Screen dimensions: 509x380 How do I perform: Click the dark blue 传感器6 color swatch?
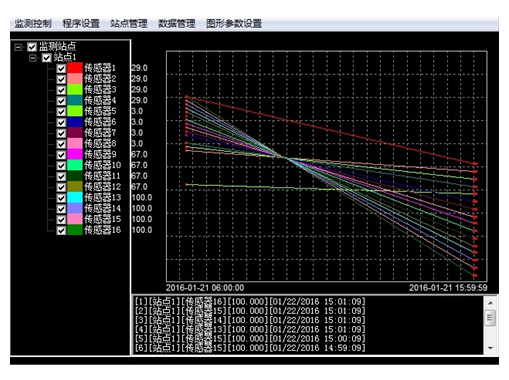pyautogui.click(x=75, y=122)
